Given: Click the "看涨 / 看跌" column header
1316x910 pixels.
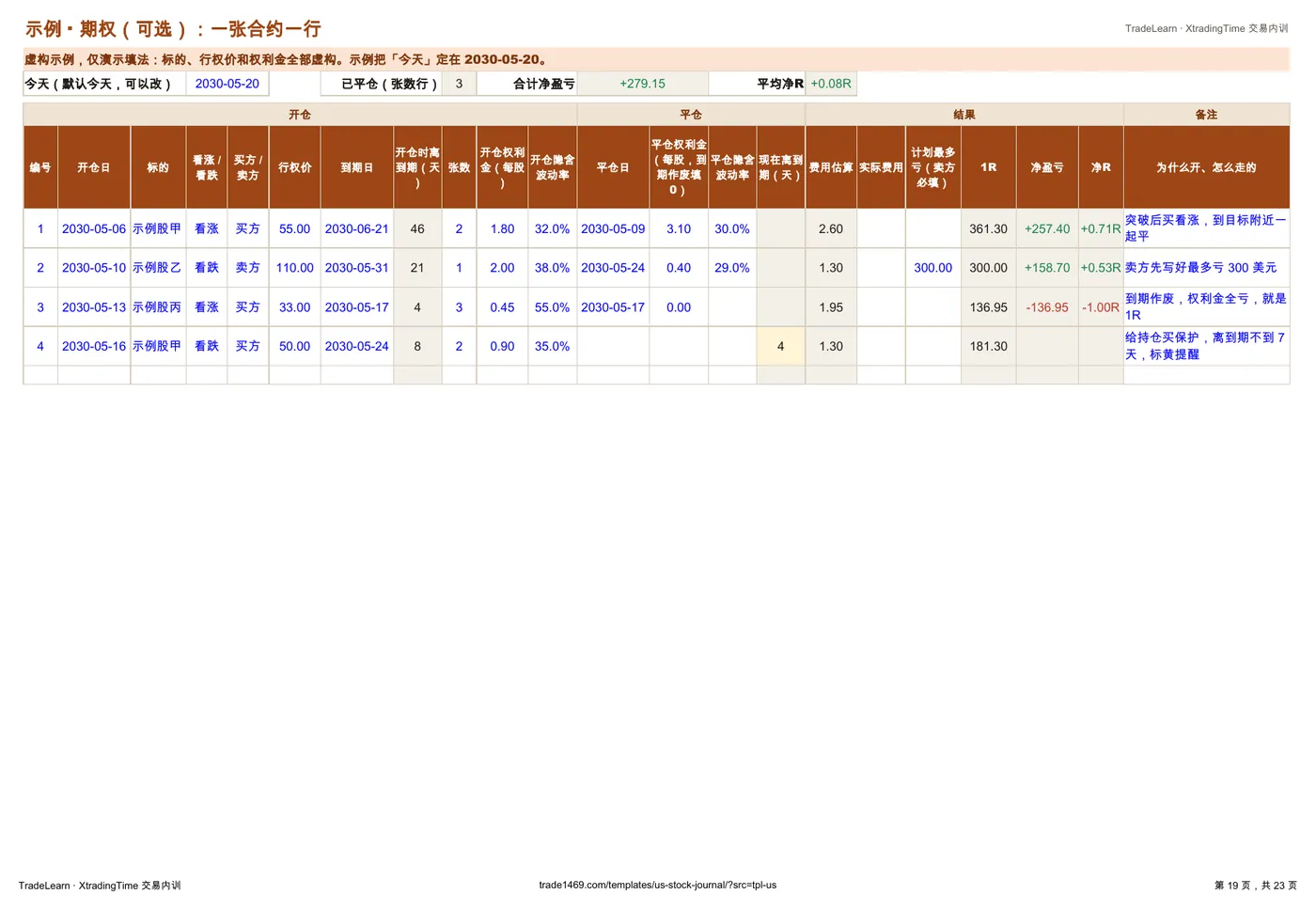Looking at the screenshot, I should click(207, 167).
